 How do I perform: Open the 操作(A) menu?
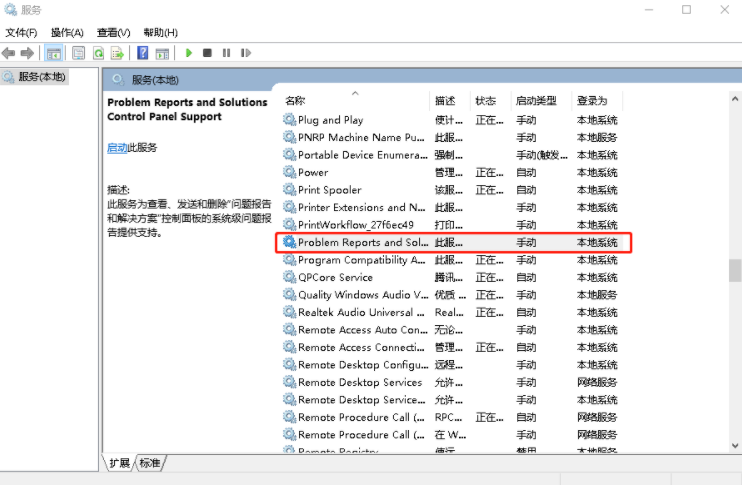[x=67, y=32]
